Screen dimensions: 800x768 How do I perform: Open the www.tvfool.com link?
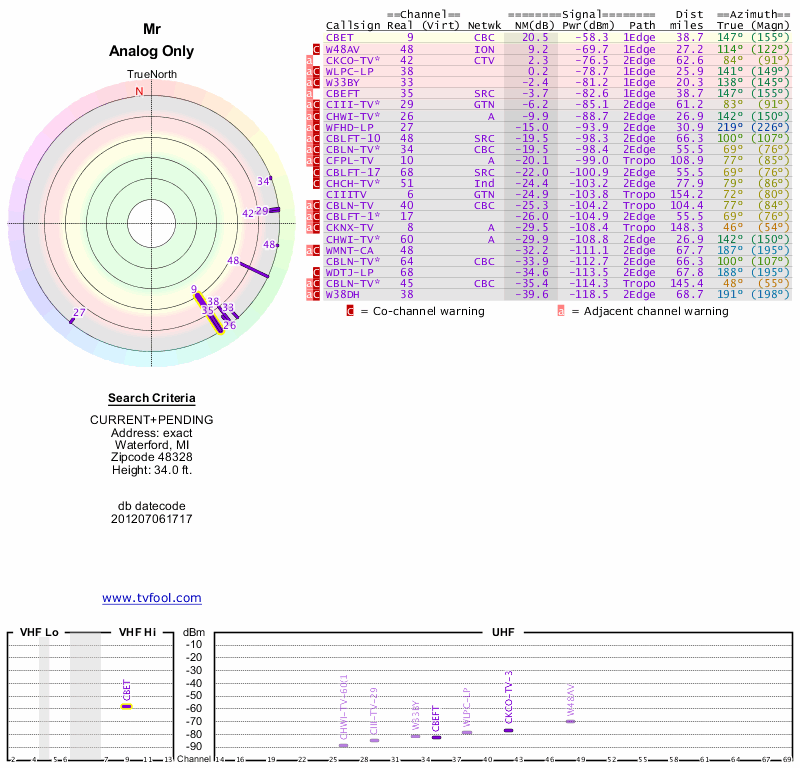(152, 598)
